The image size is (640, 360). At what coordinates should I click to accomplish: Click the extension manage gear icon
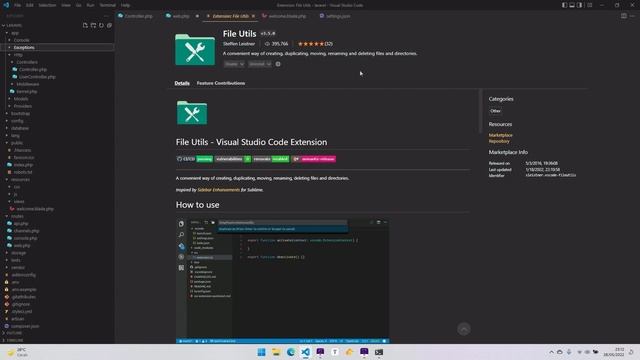278,64
